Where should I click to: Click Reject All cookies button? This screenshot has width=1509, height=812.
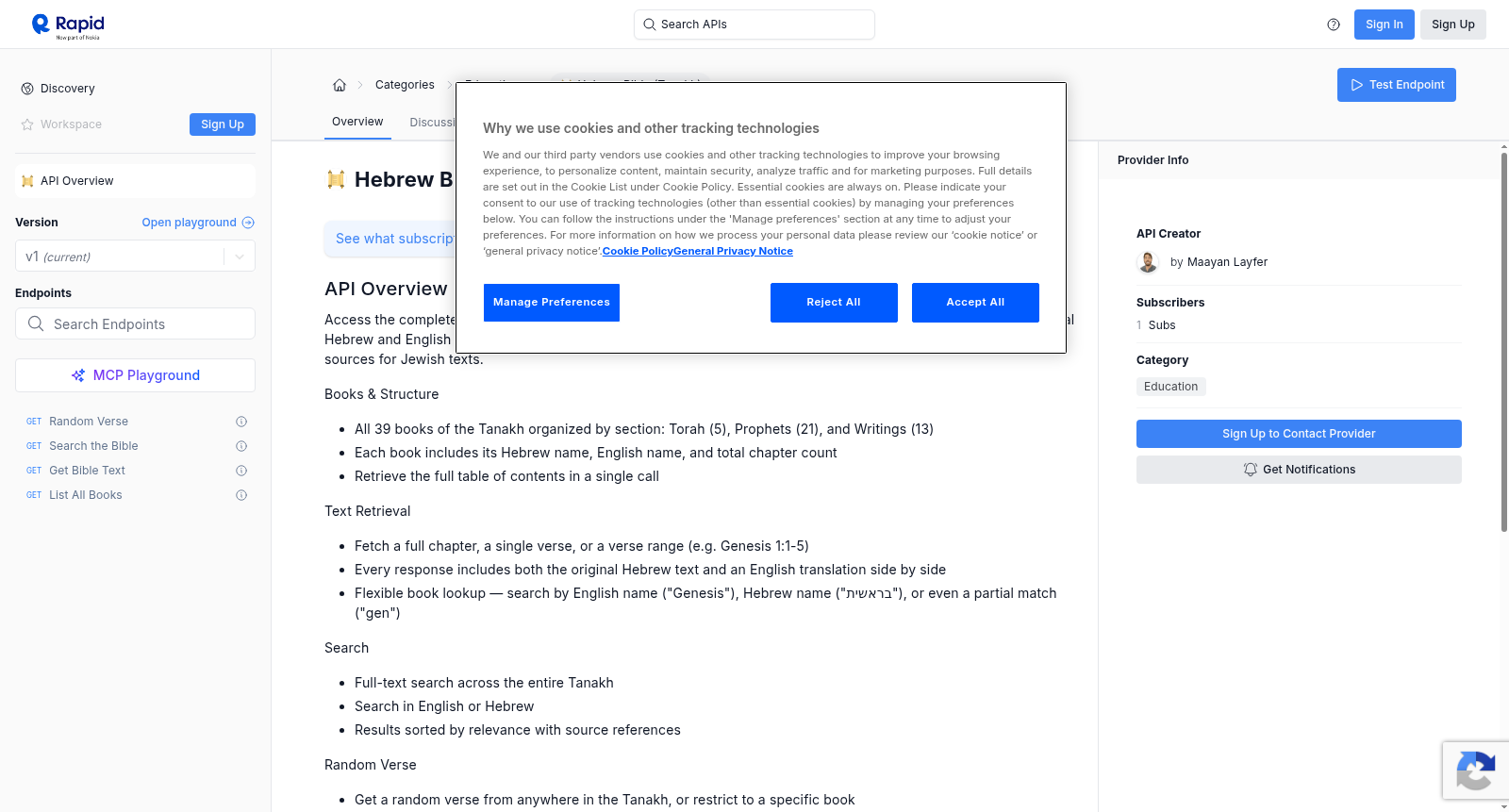click(834, 303)
